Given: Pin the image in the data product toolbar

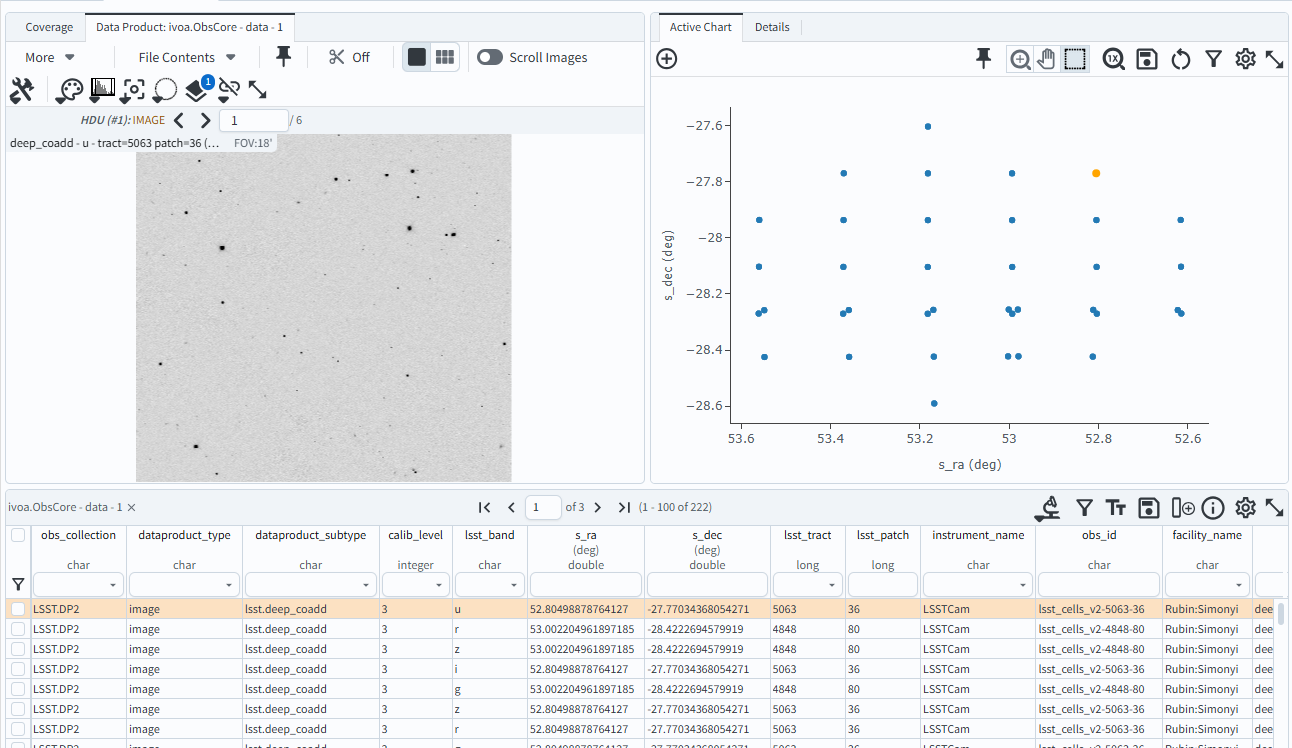Looking at the screenshot, I should (x=284, y=57).
